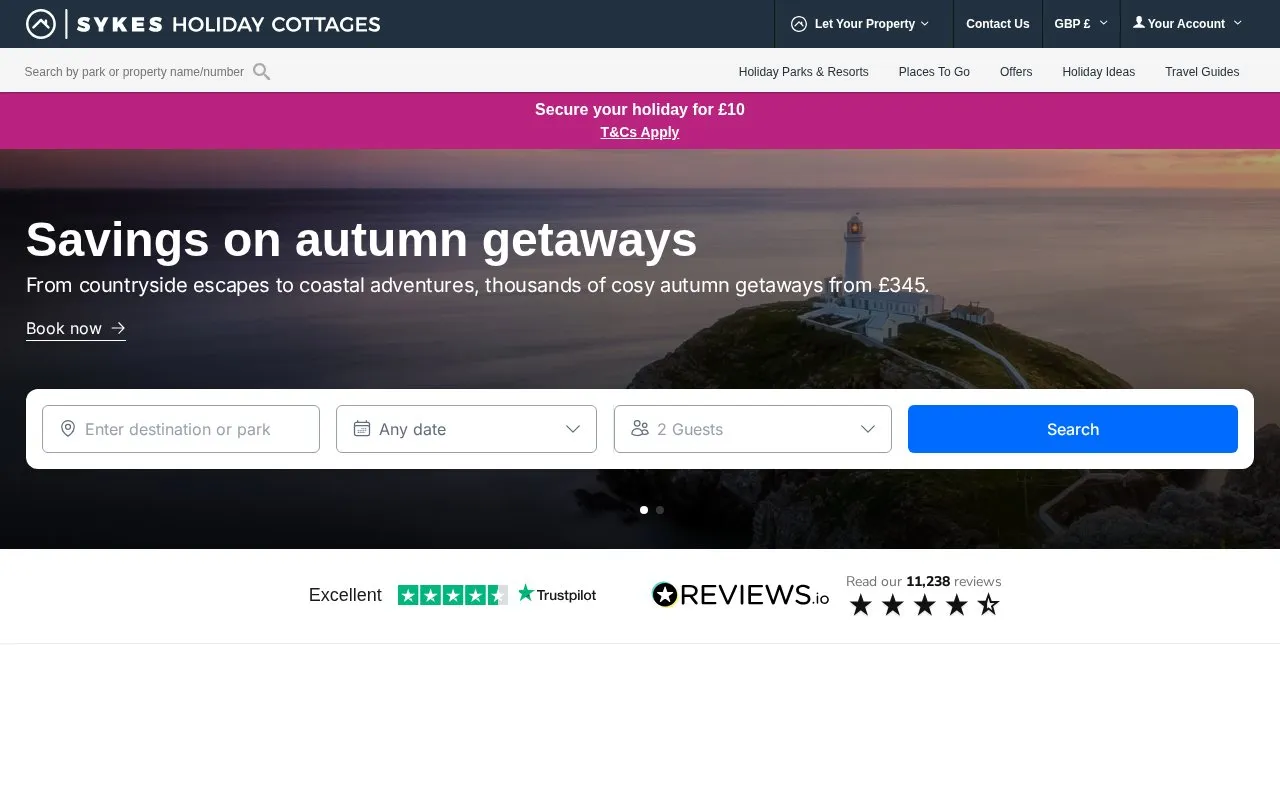Viewport: 1280px width, 800px height.
Task: Open Holiday Parks & Resorts menu
Action: 804,72
